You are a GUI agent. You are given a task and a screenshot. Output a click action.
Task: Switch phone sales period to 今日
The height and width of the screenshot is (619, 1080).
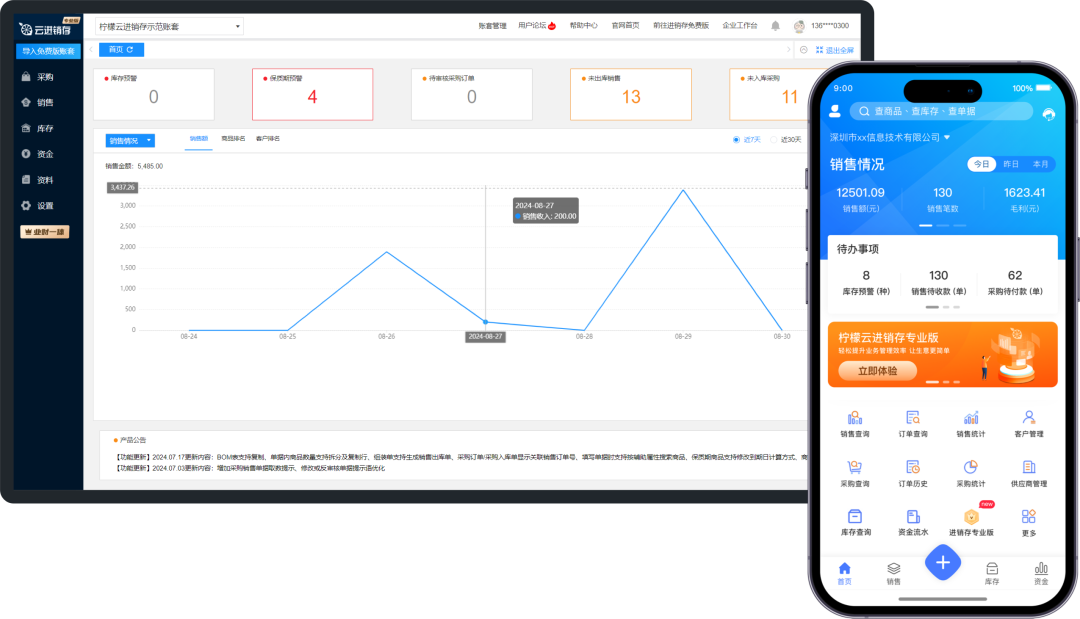(x=982, y=164)
